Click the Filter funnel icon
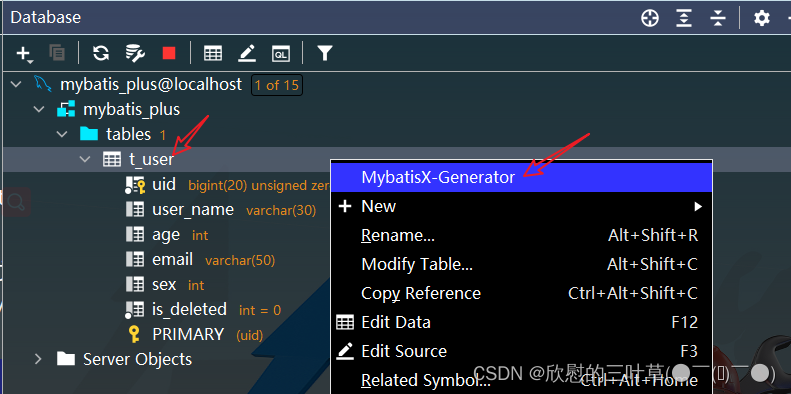Viewport: 791px width, 394px height. 325,52
